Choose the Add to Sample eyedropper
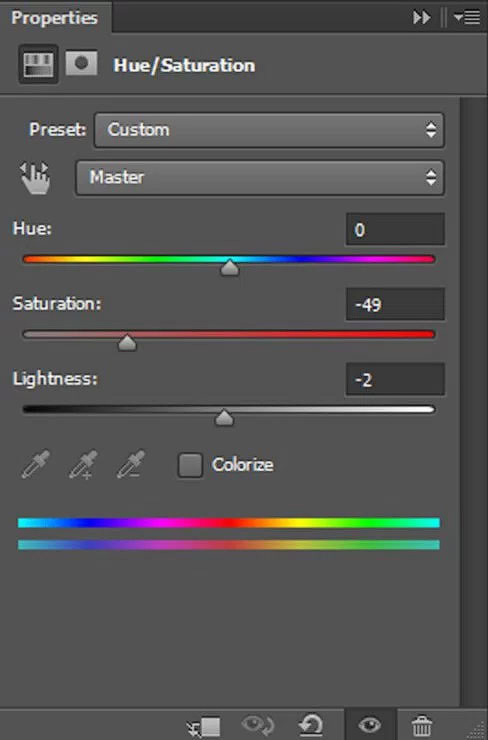488x740 pixels. pyautogui.click(x=83, y=464)
